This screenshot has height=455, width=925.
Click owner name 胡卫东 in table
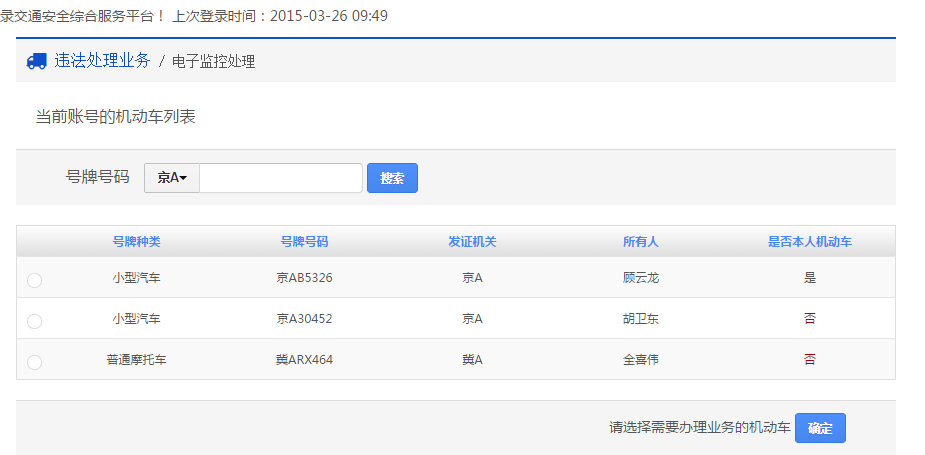coord(640,319)
